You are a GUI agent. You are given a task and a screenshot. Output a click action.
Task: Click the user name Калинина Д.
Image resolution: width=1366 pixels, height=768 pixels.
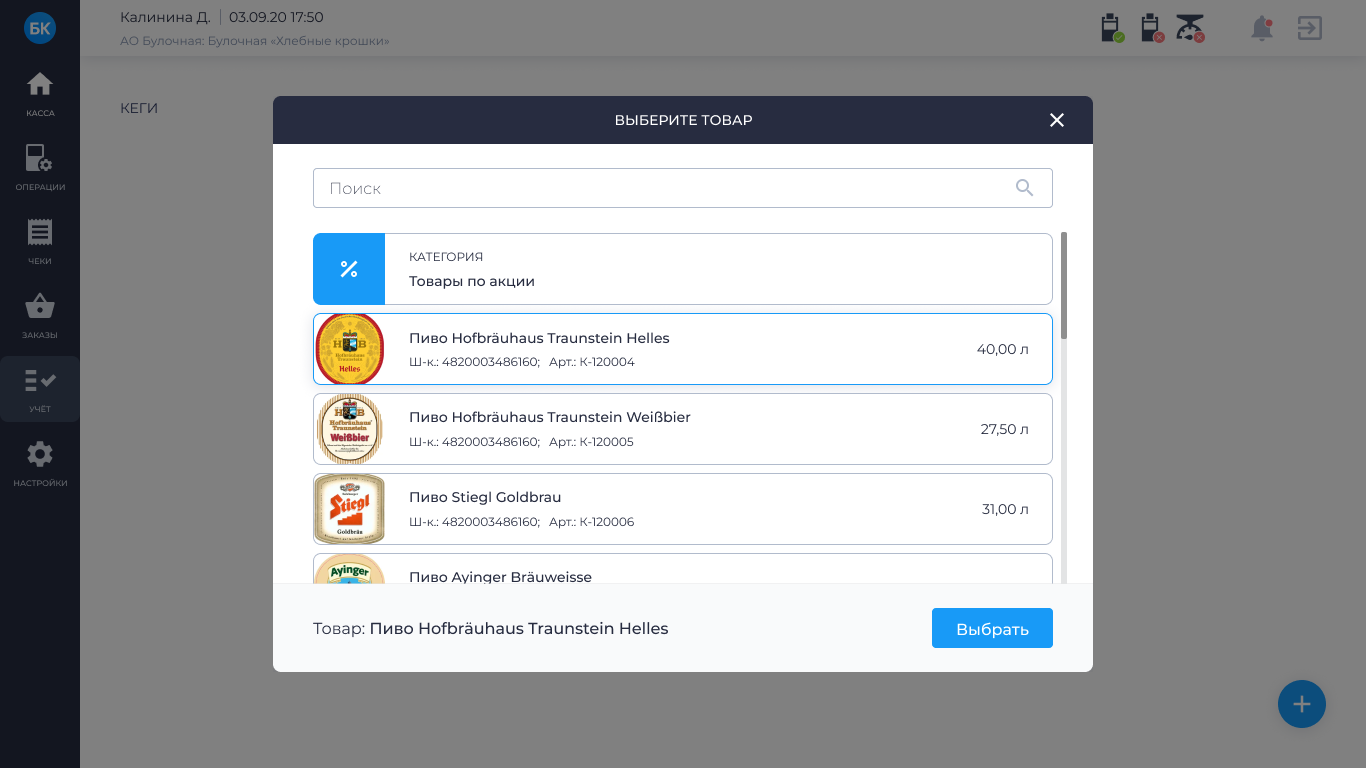(165, 17)
